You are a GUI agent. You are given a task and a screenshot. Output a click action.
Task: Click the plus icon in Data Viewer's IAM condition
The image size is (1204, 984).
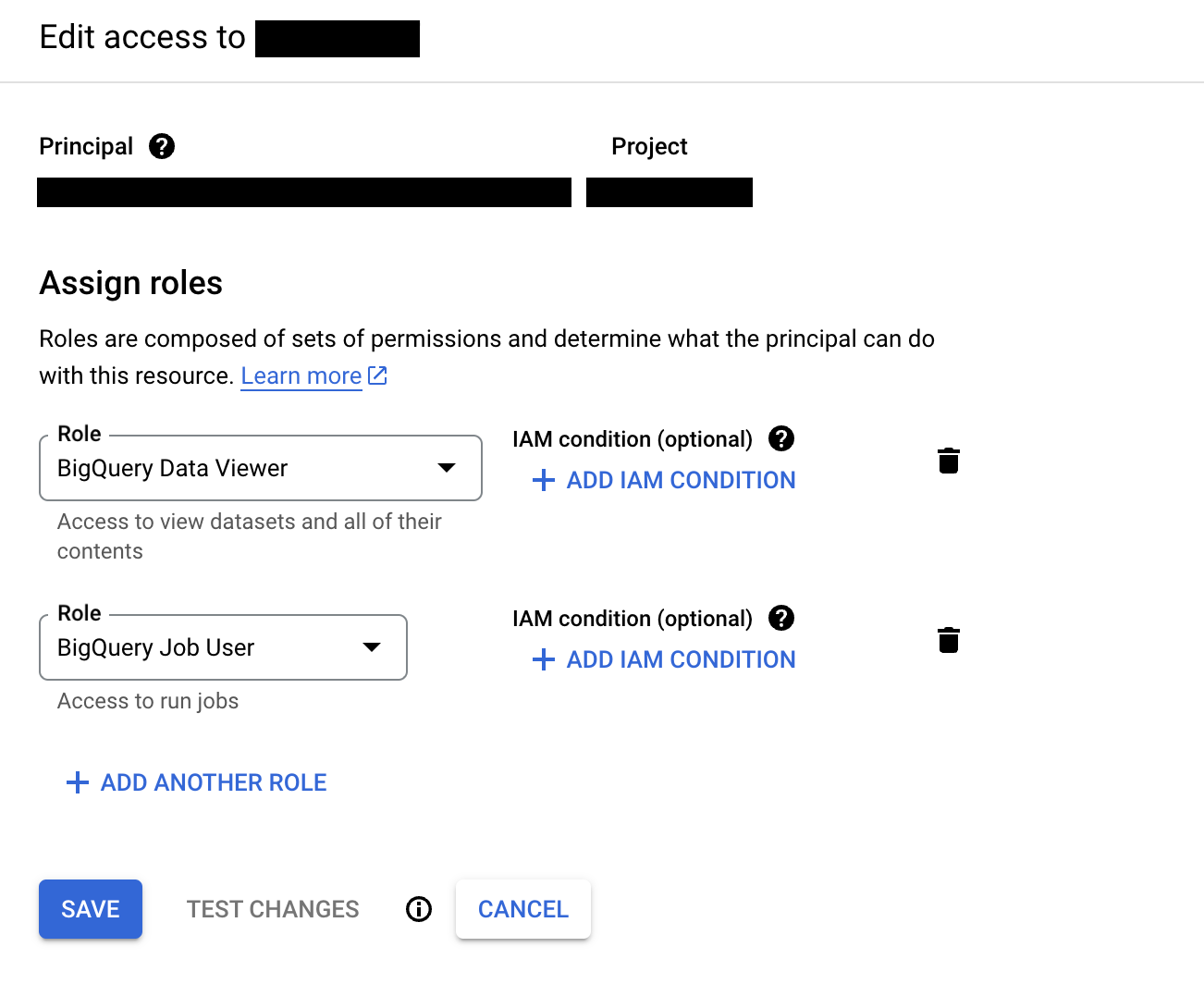coord(544,480)
